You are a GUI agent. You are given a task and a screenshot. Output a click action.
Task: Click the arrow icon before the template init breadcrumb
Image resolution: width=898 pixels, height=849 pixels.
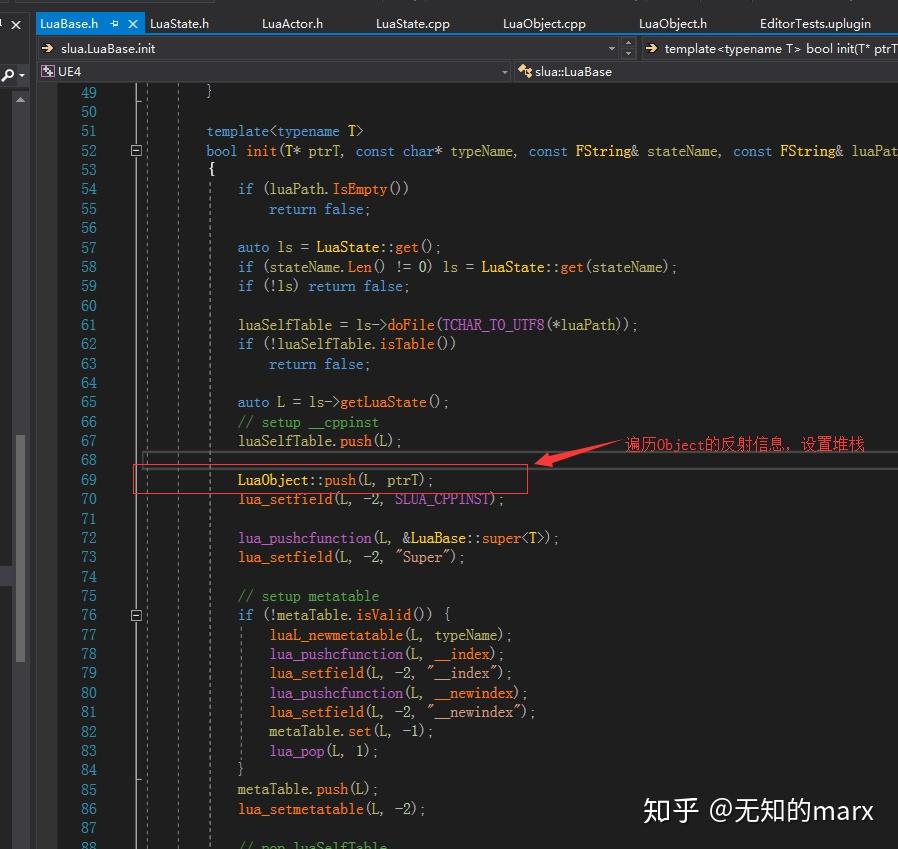pyautogui.click(x=650, y=46)
